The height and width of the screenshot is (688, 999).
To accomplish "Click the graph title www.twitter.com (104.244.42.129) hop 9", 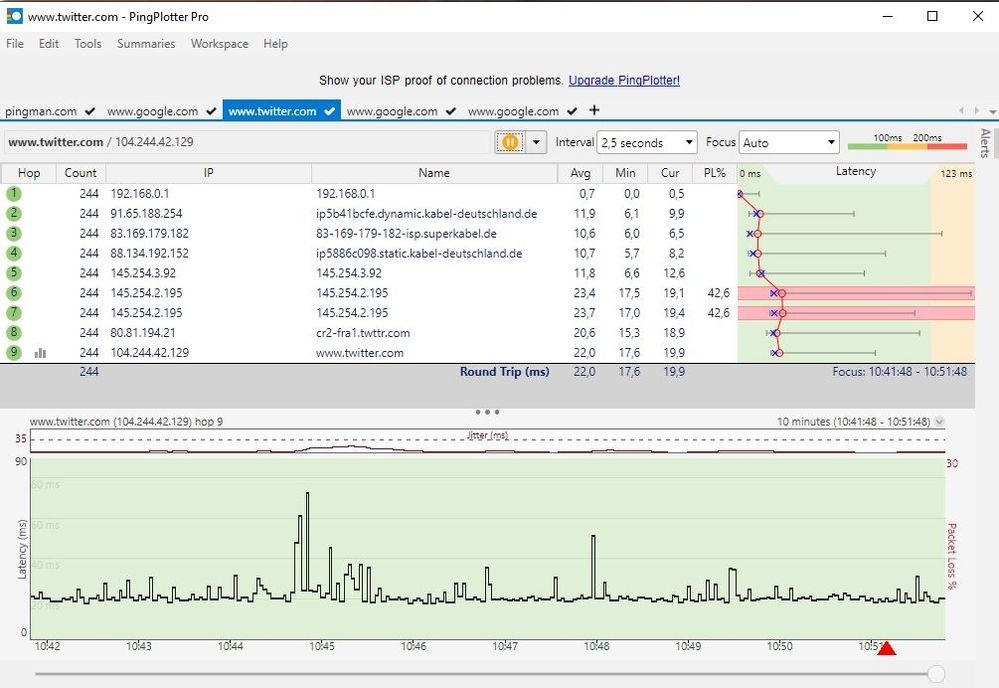I will point(126,422).
